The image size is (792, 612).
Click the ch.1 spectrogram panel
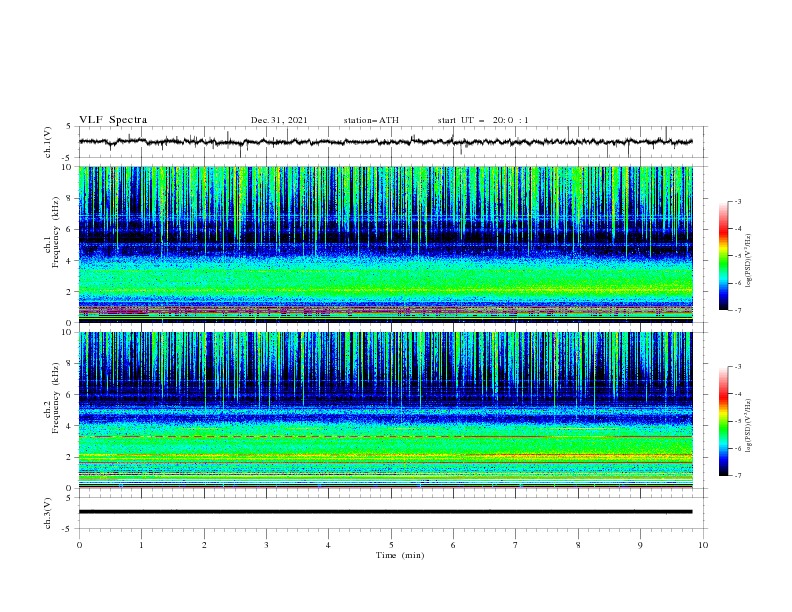pyautogui.click(x=385, y=244)
